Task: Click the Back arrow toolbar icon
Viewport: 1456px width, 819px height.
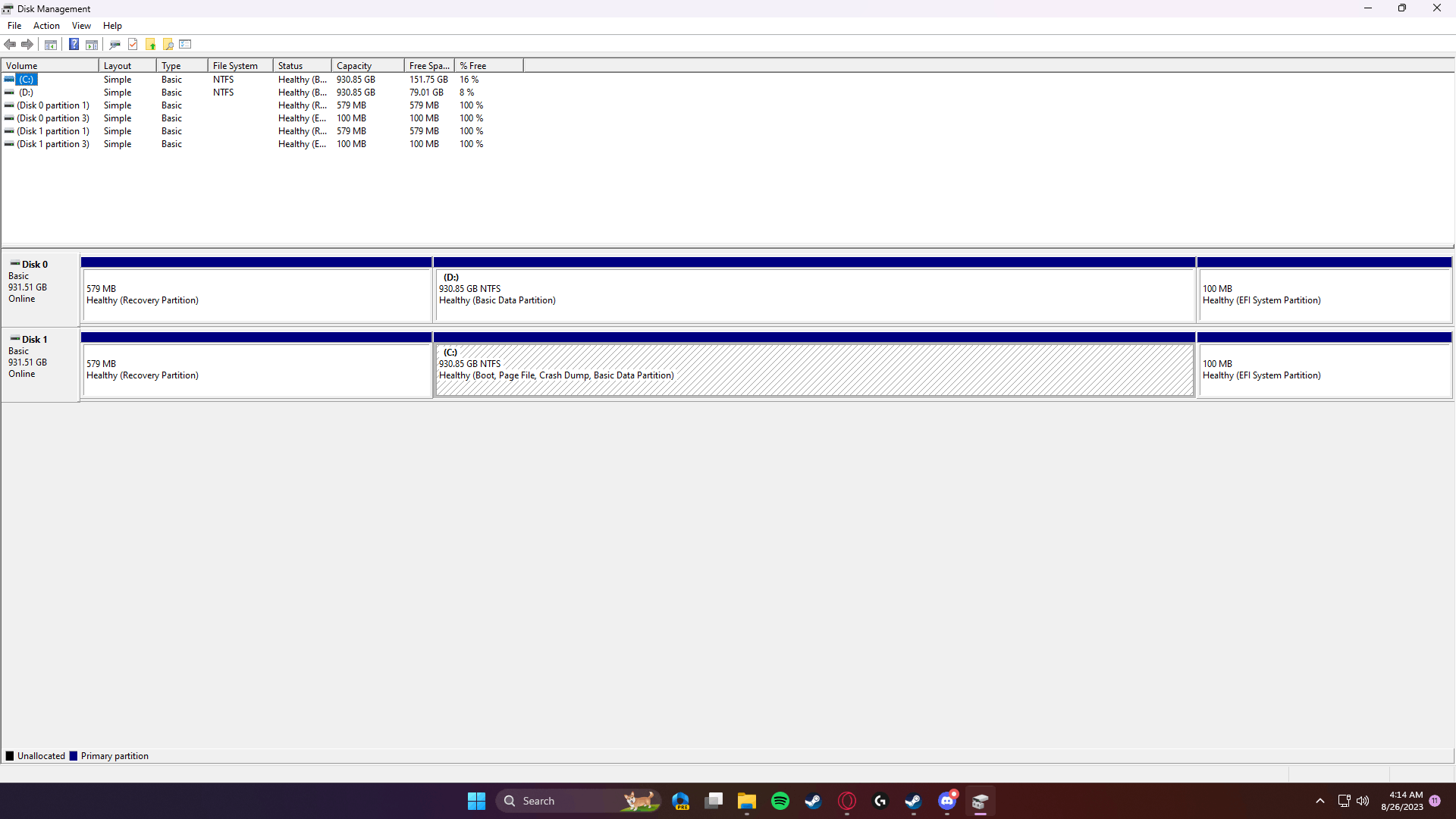Action: click(10, 44)
